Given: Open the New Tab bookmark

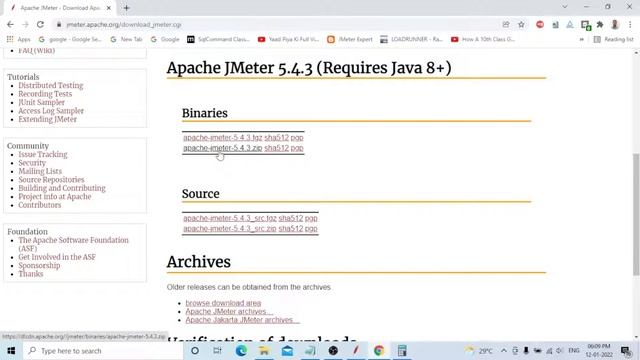Looking at the screenshot, I should tap(127, 39).
